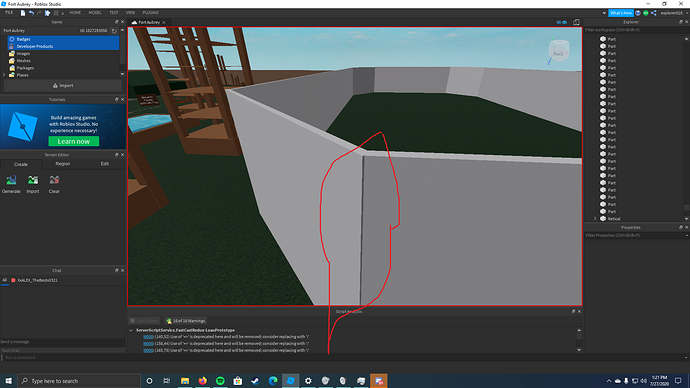Open File Explorer from the taskbar
The width and height of the screenshot is (690, 388).
(x=185, y=381)
